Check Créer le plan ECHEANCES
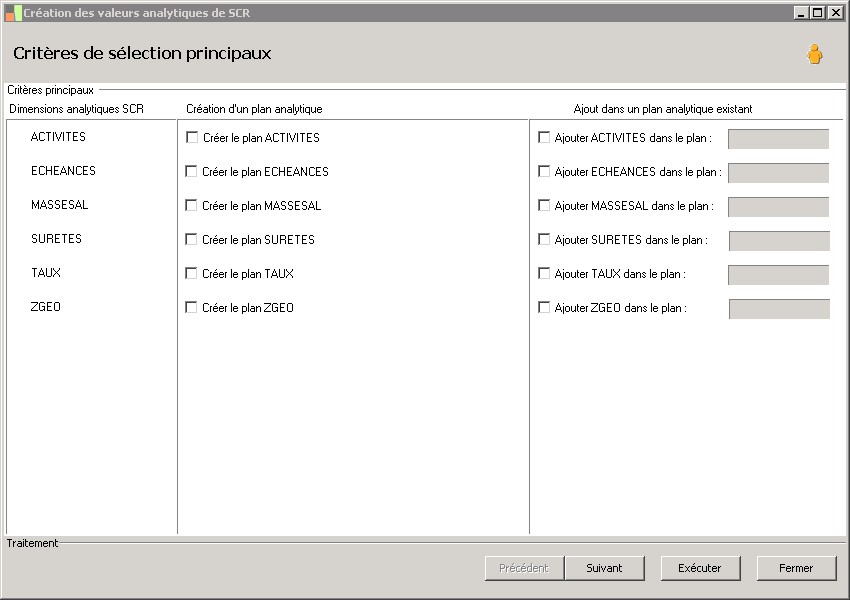850x600 pixels. point(192,172)
